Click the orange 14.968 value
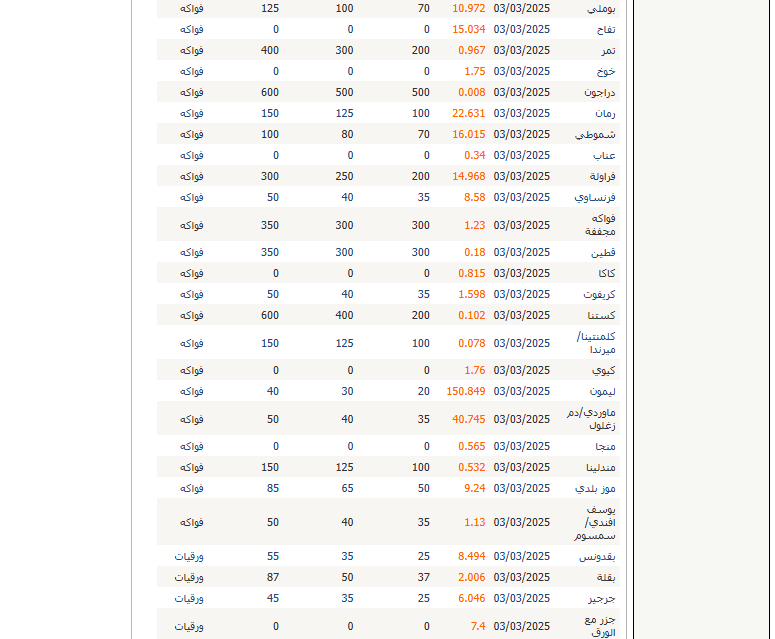This screenshot has width=775, height=639. (468, 176)
